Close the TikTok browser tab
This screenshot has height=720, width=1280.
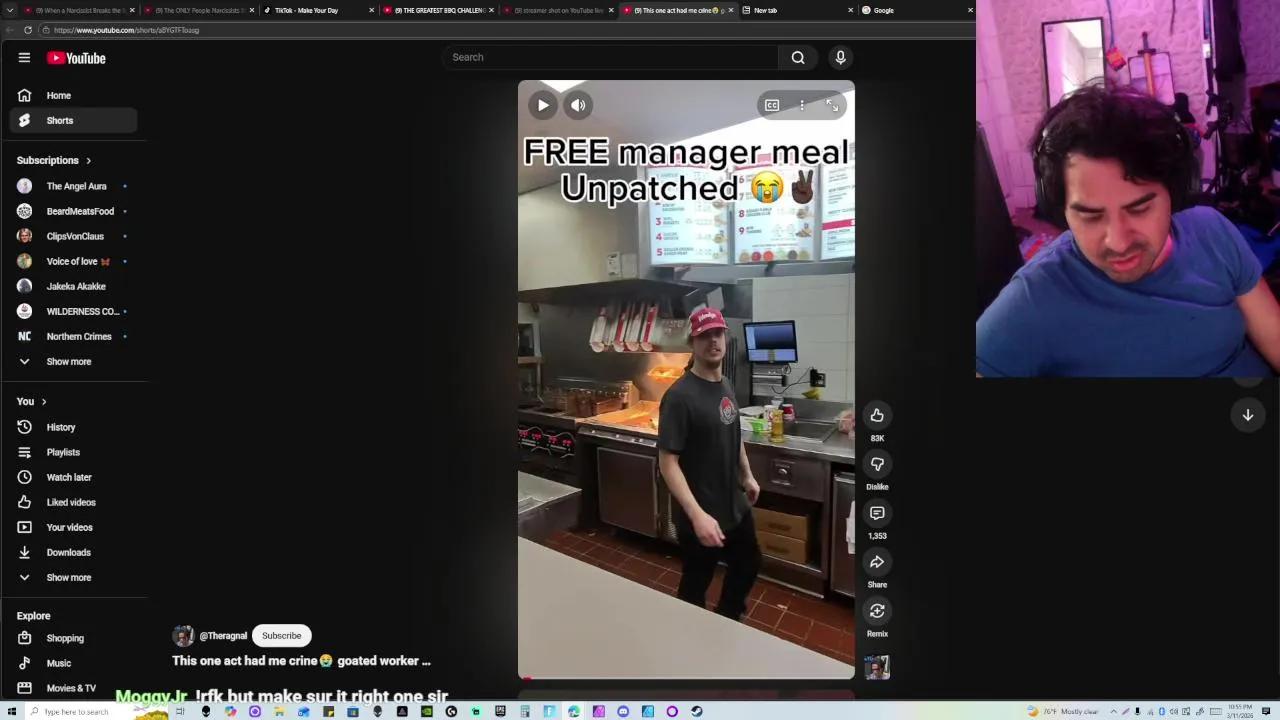point(372,10)
